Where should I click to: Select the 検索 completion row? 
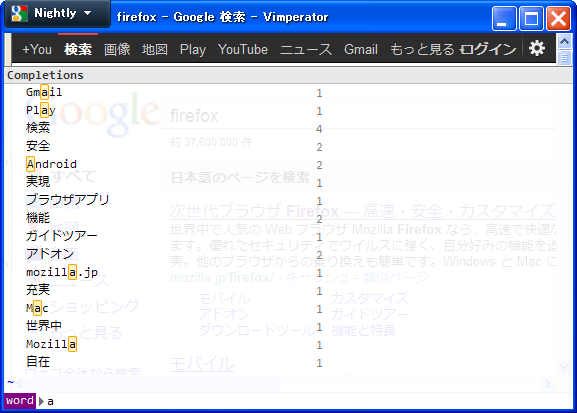click(288, 128)
